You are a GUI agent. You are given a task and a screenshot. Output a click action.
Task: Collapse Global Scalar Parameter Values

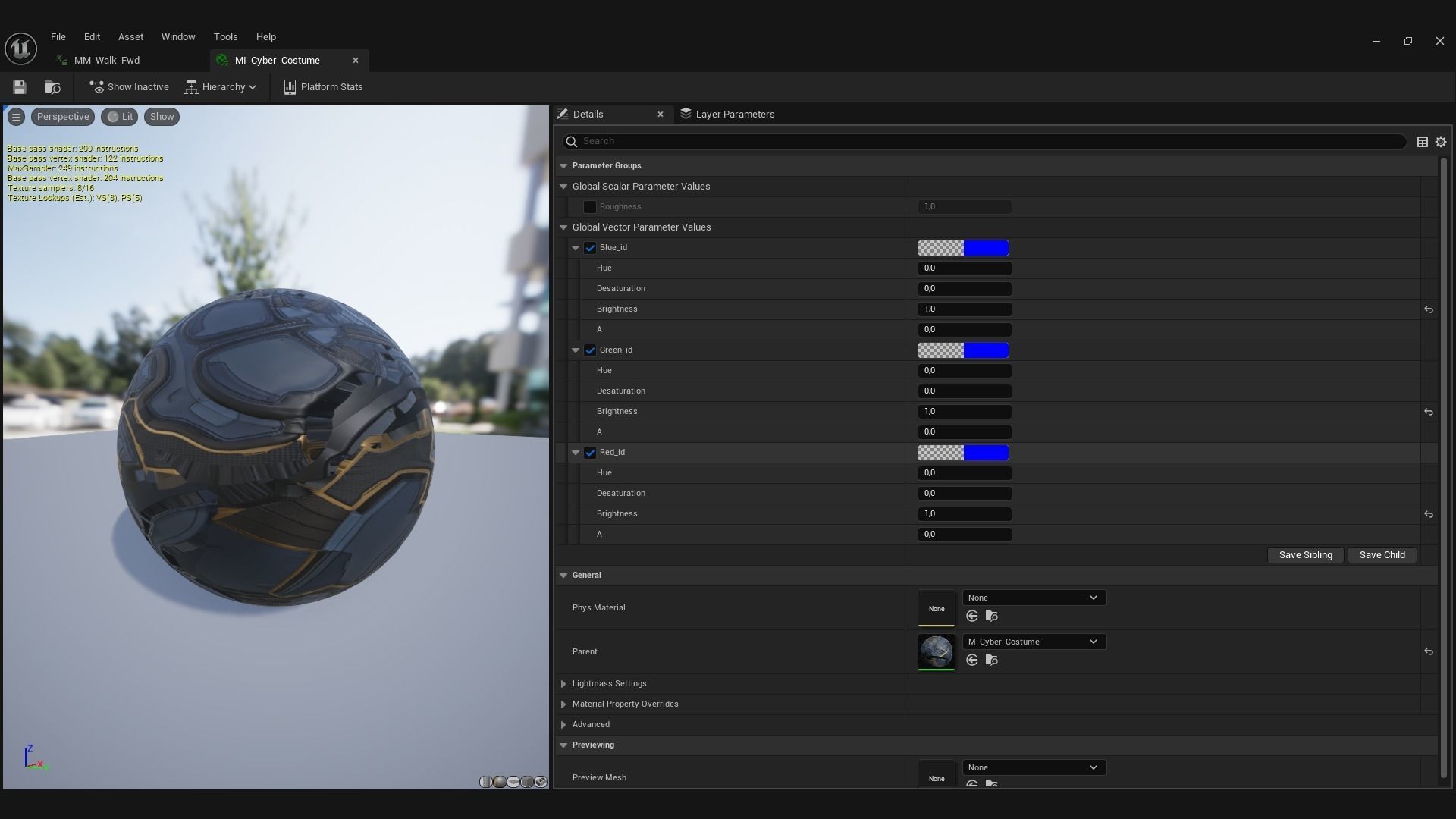563,187
